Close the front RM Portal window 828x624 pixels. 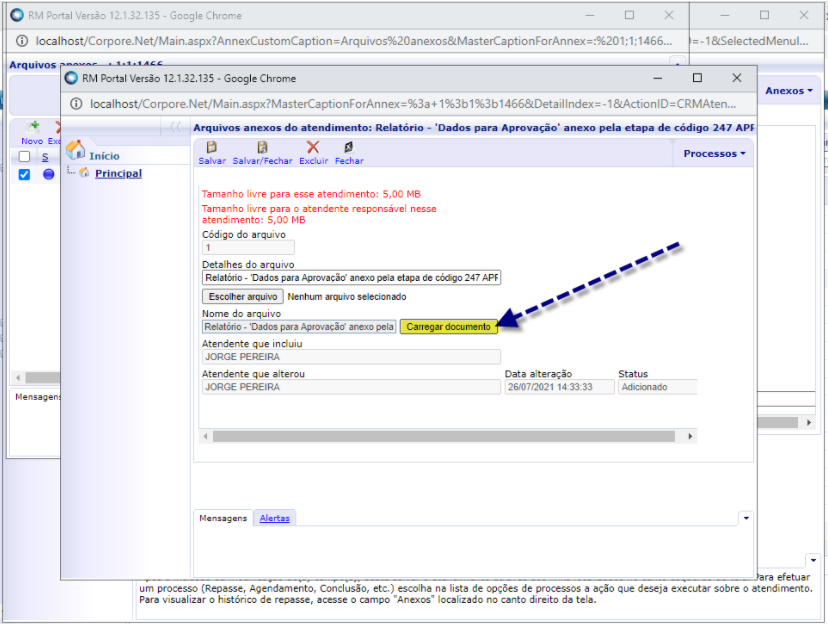point(737,78)
